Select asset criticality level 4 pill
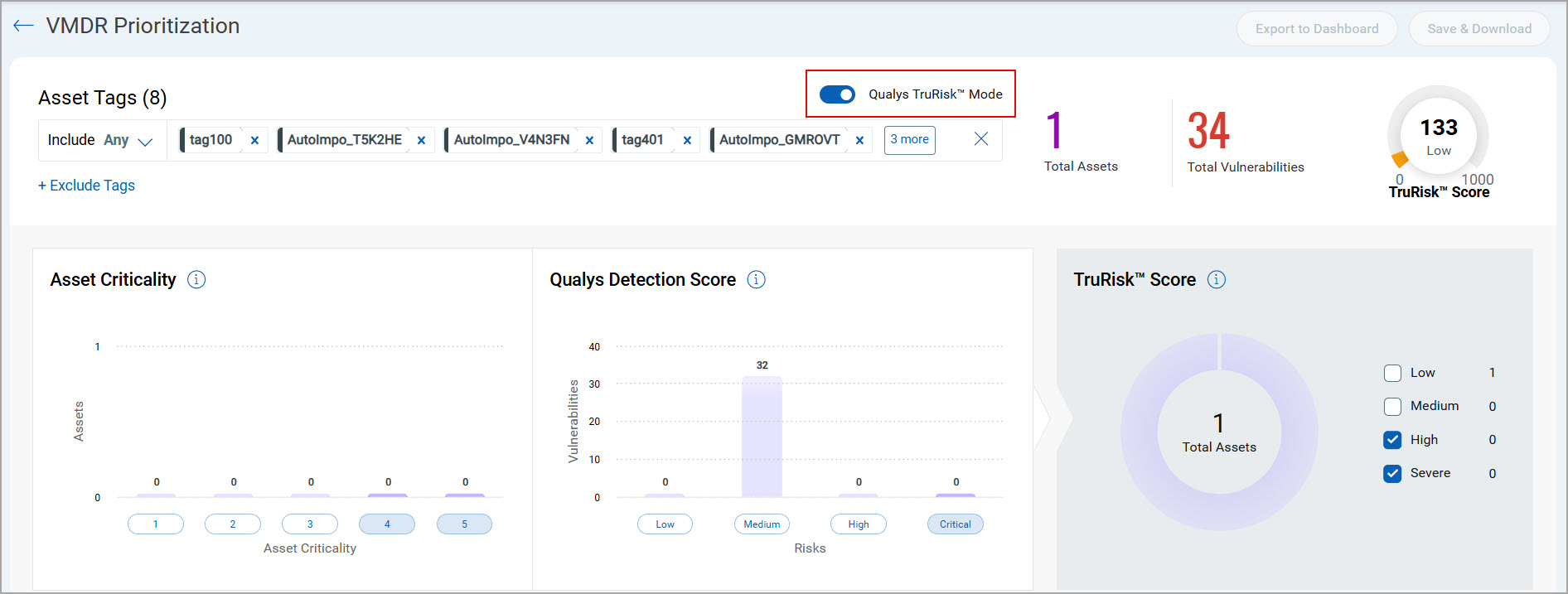Screen dimensions: 1568x594 click(x=387, y=524)
